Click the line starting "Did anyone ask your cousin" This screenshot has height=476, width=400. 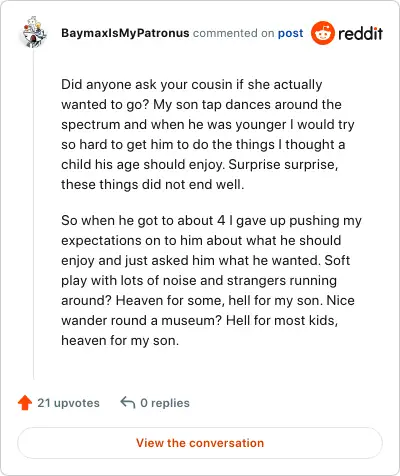pyautogui.click(x=192, y=85)
